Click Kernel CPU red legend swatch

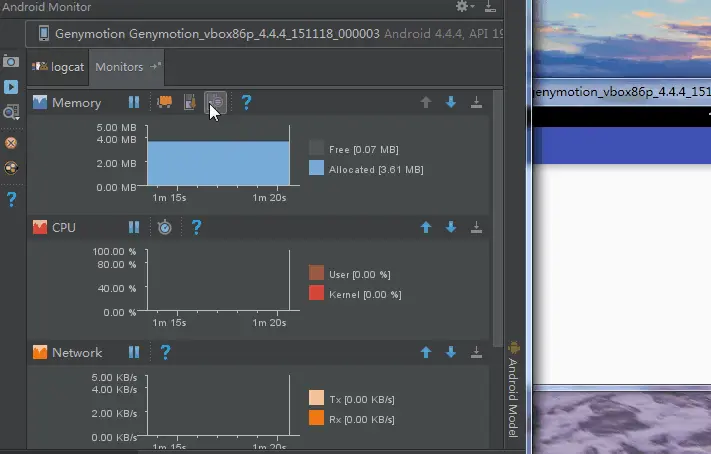click(317, 293)
